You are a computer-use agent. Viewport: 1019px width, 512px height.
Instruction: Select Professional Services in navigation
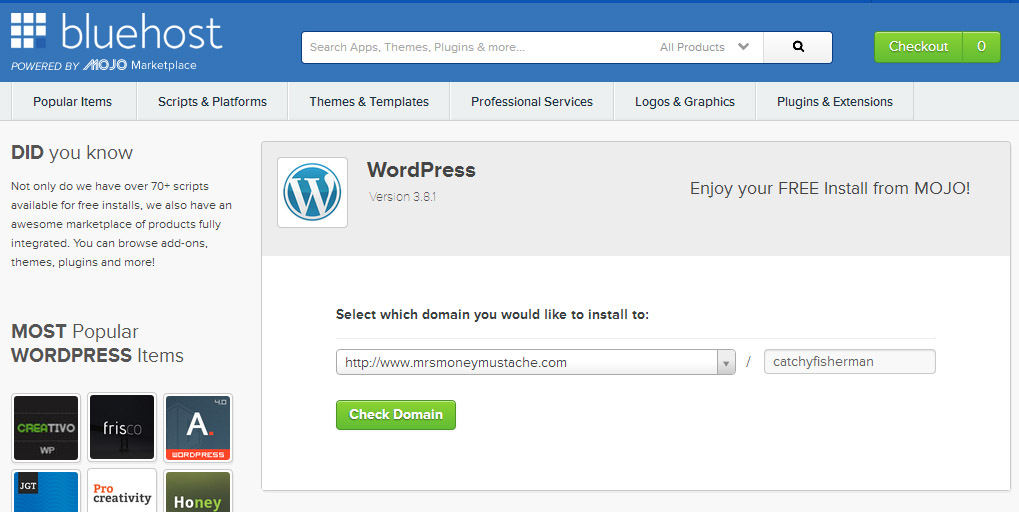(x=532, y=101)
